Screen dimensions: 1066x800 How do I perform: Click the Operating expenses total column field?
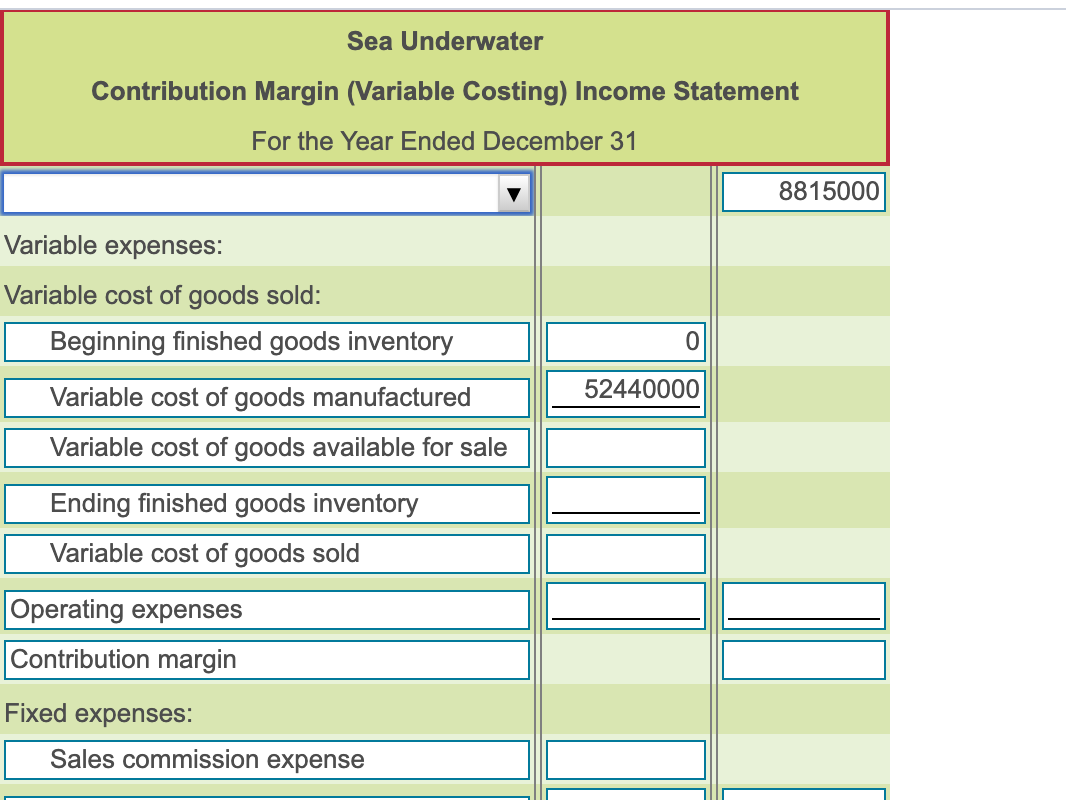coord(803,605)
